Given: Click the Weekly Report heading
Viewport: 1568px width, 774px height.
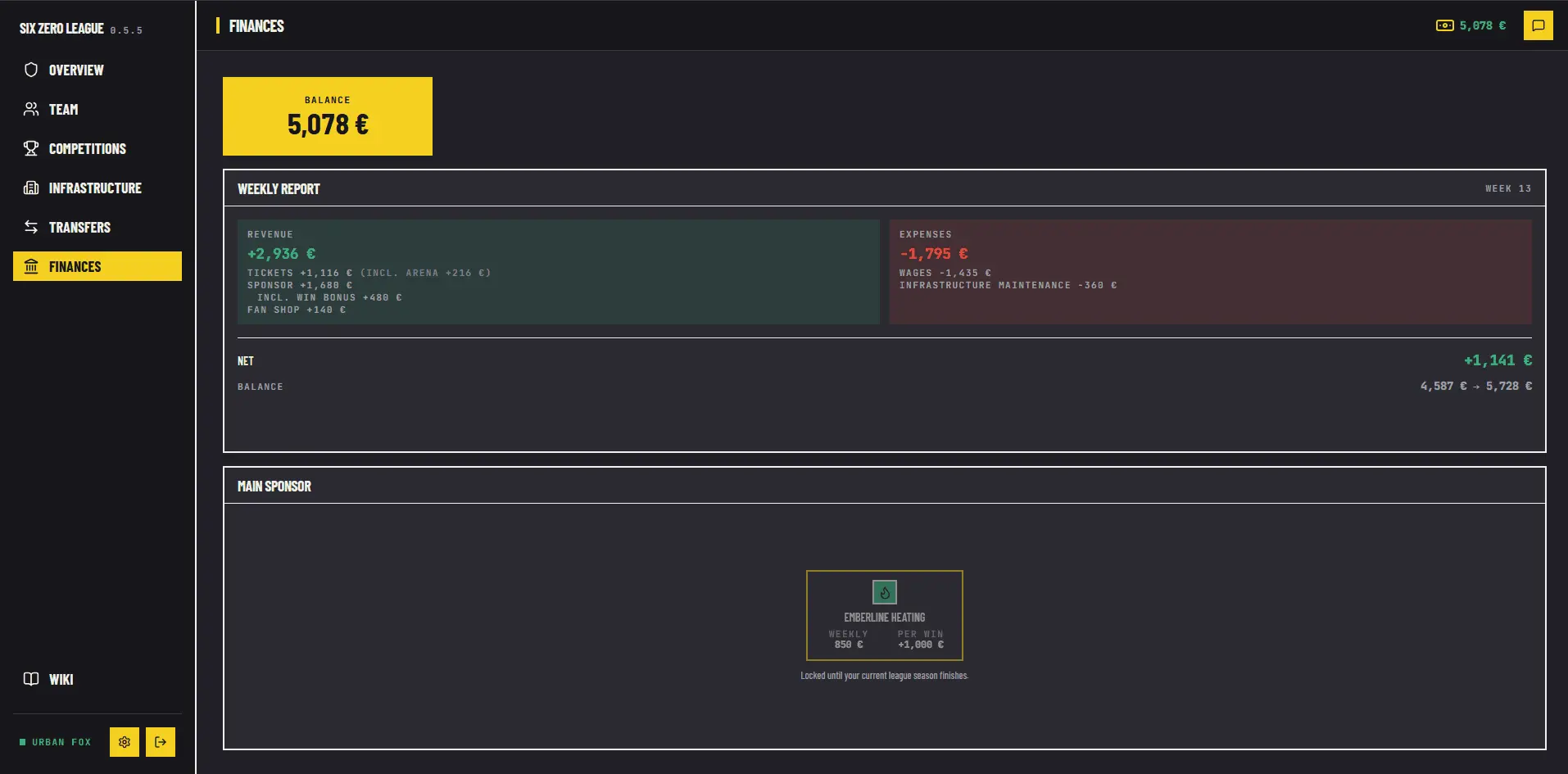Looking at the screenshot, I should click(279, 188).
